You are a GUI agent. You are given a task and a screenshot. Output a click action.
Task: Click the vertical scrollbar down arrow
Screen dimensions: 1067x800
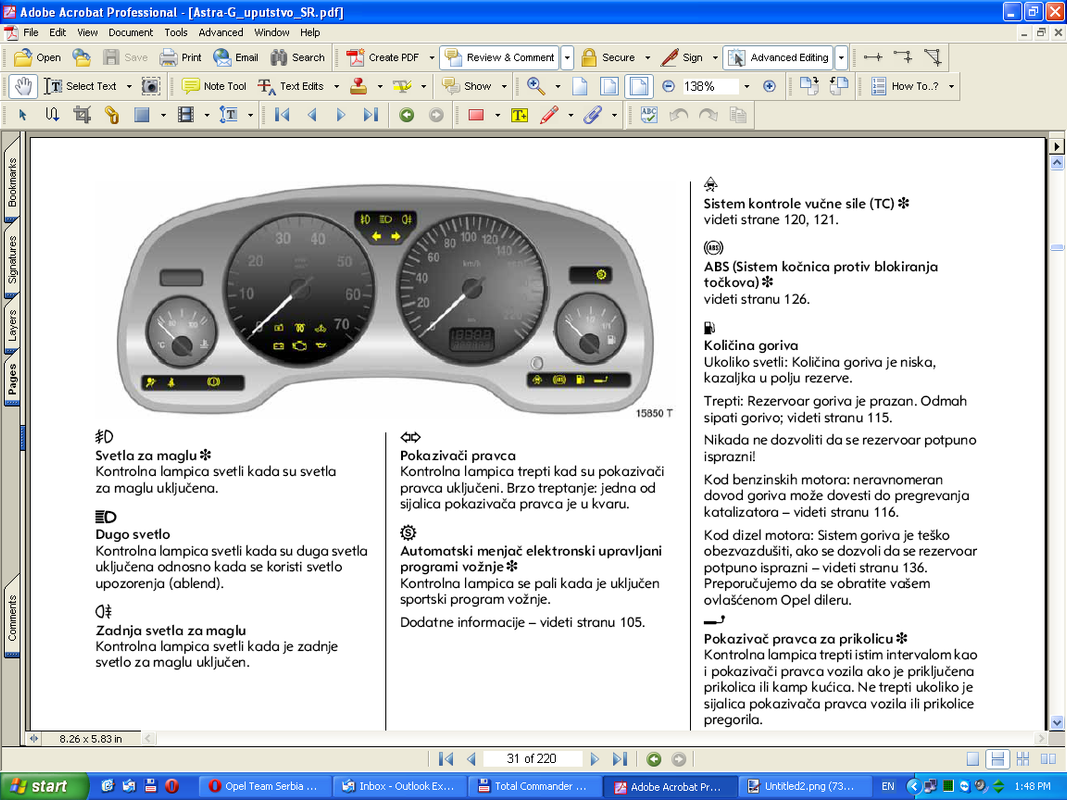click(x=1057, y=722)
